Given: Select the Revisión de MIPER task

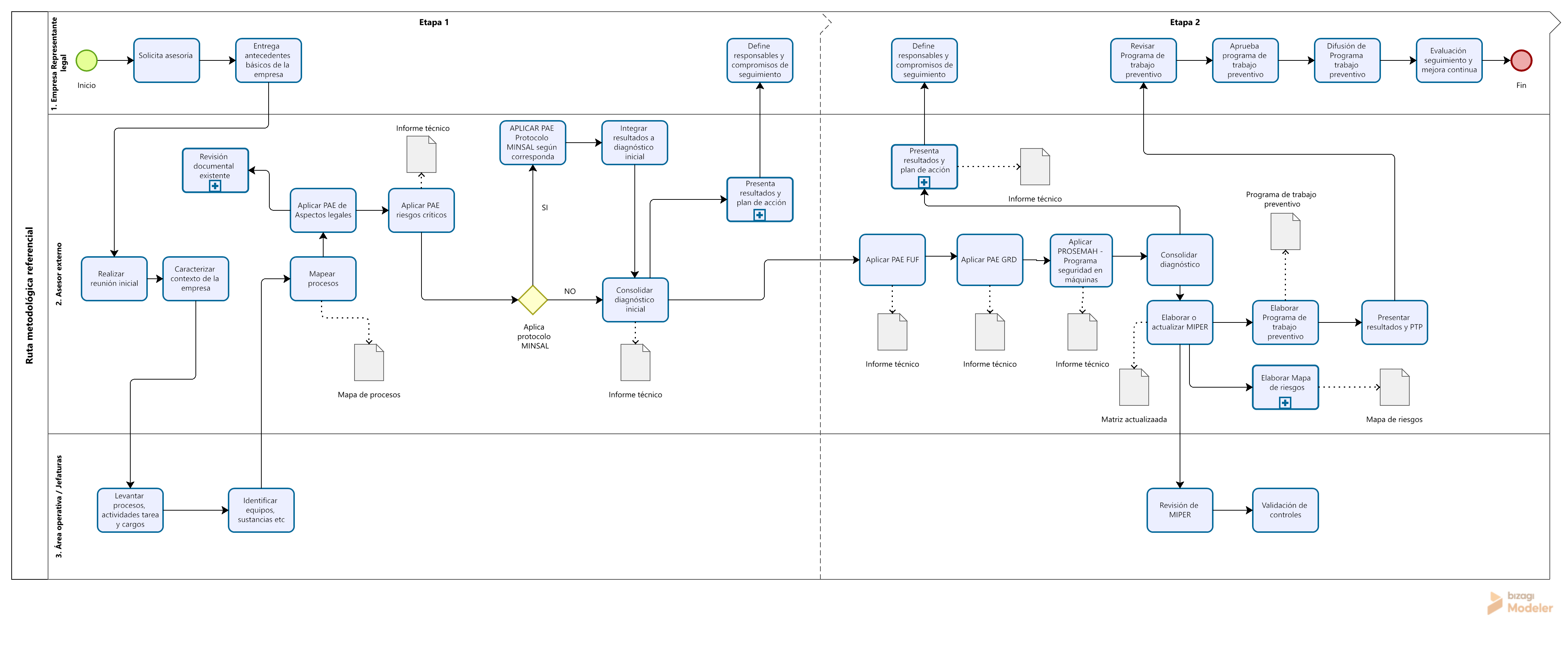Looking at the screenshot, I should point(1180,510).
